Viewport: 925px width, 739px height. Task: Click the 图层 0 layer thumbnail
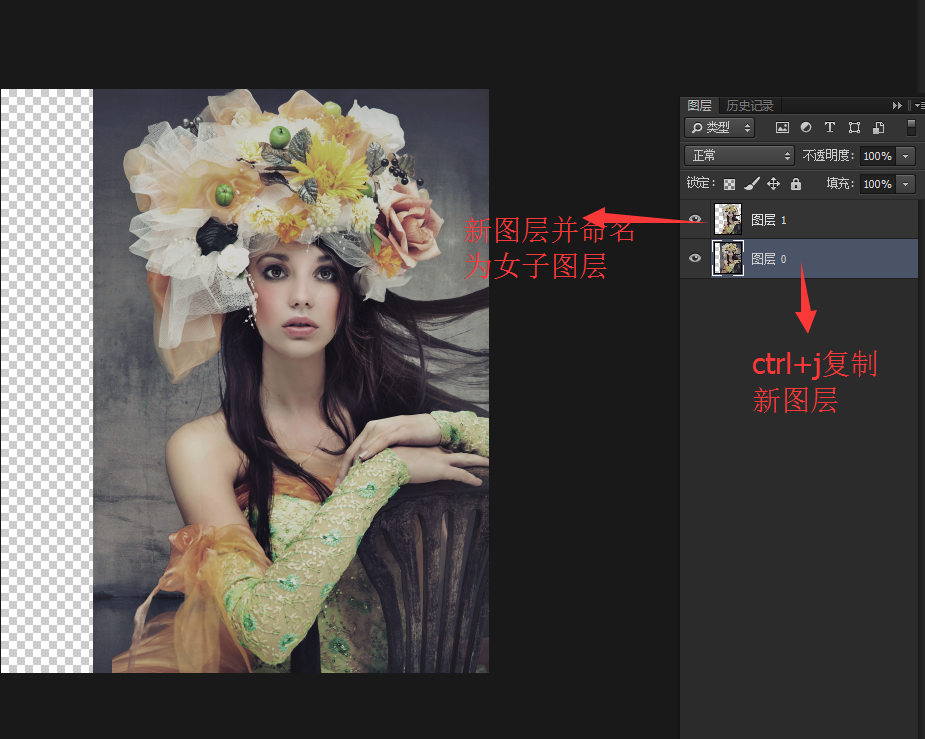(x=728, y=258)
